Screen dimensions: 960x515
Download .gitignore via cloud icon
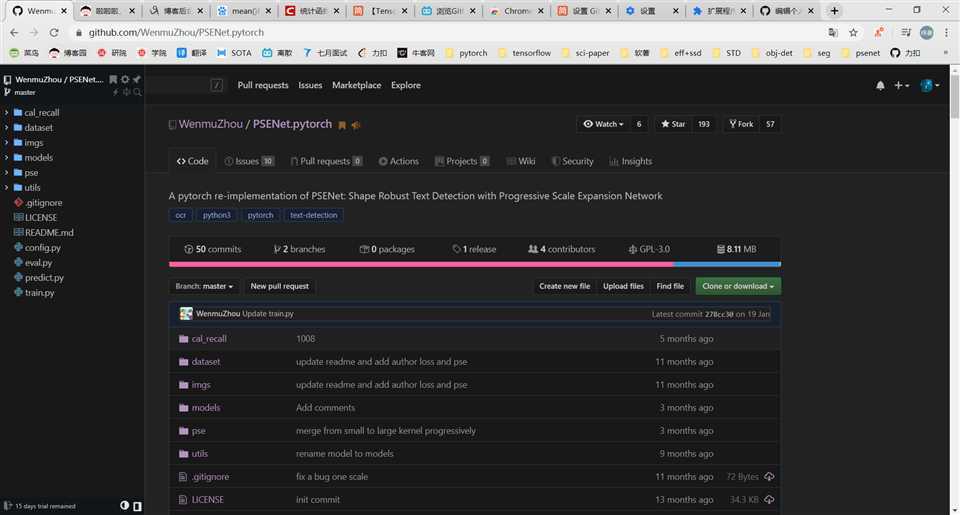769,476
